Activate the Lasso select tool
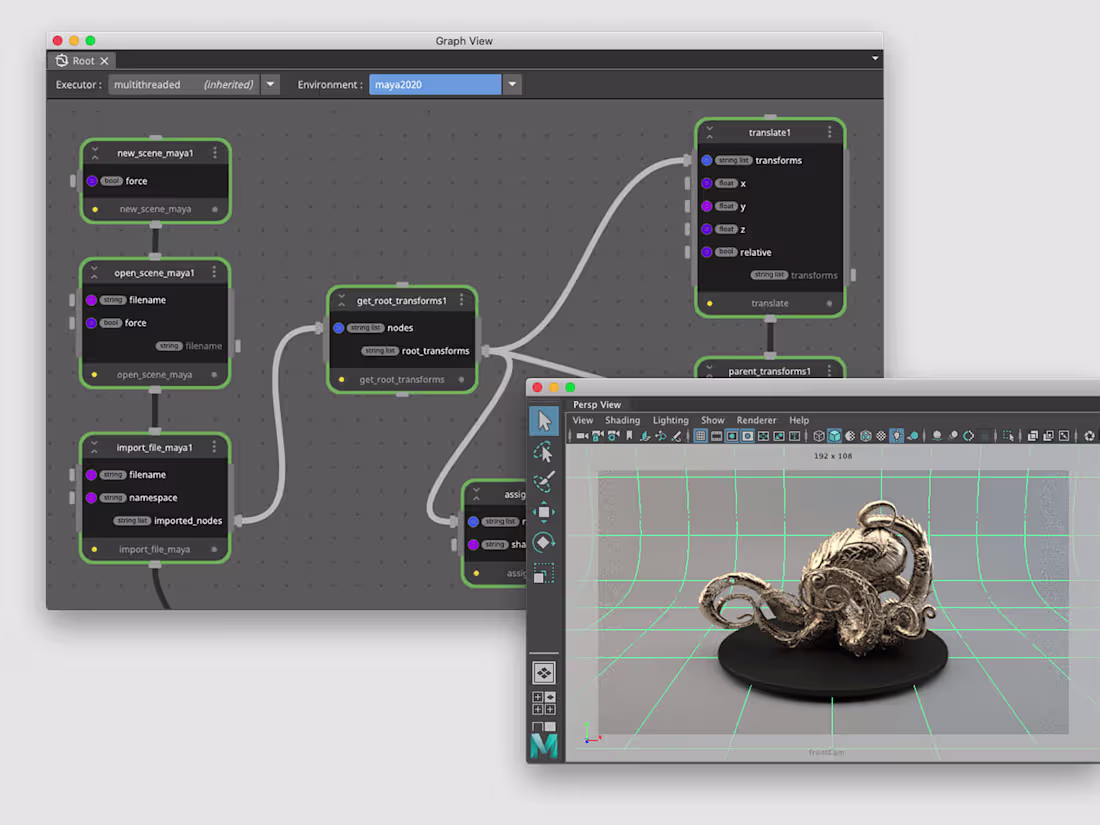 543,452
